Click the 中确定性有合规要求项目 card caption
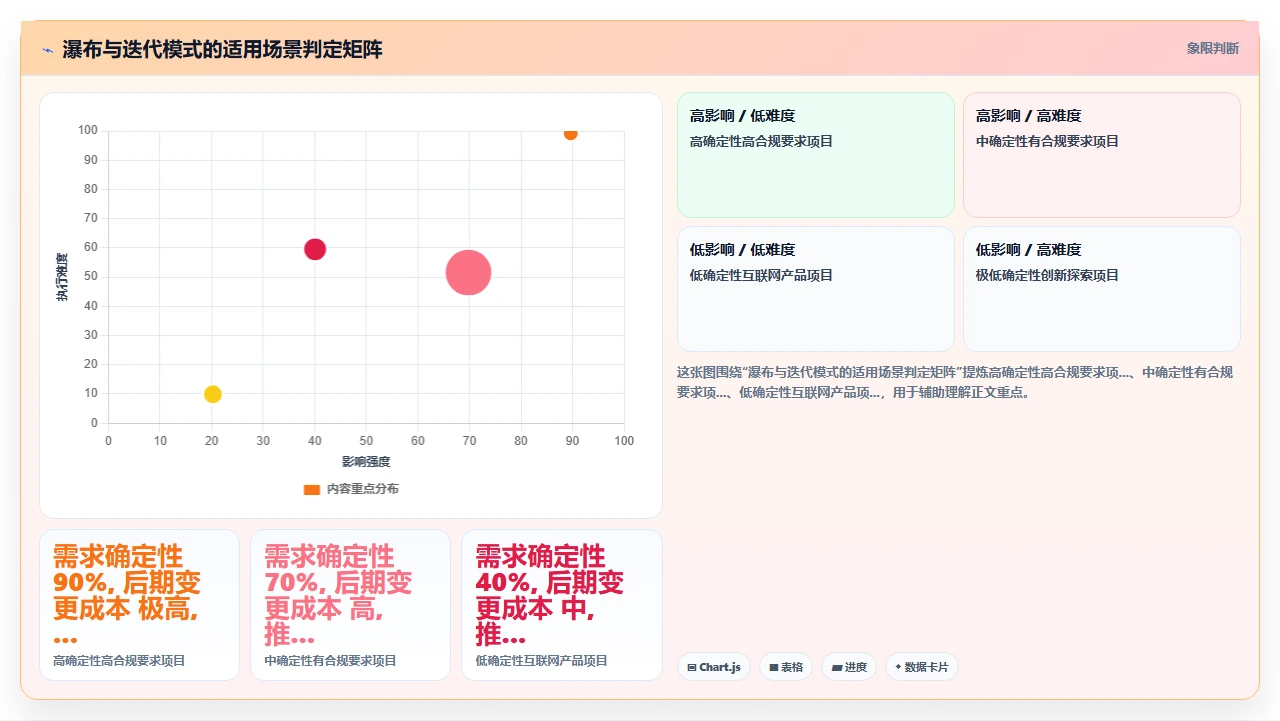 pos(330,661)
